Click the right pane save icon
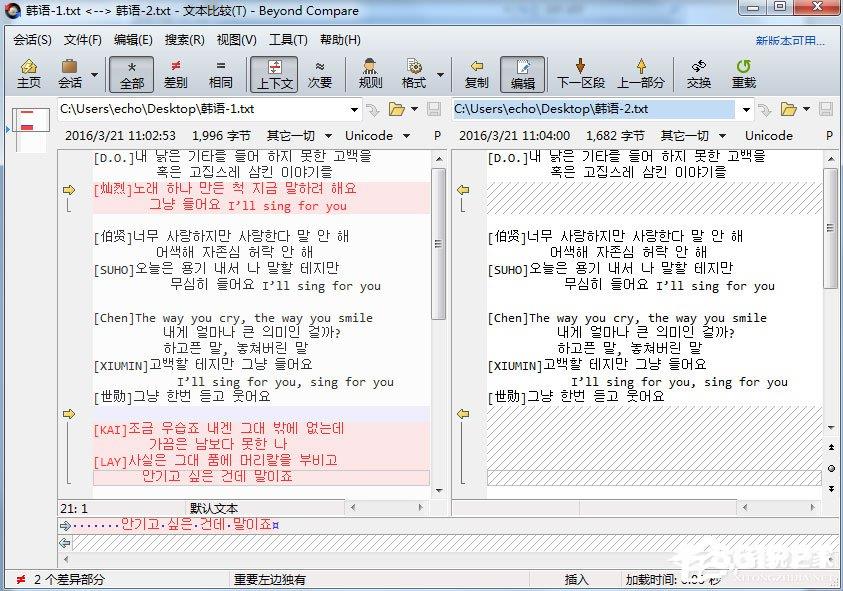The height and width of the screenshot is (591, 843). click(x=826, y=109)
